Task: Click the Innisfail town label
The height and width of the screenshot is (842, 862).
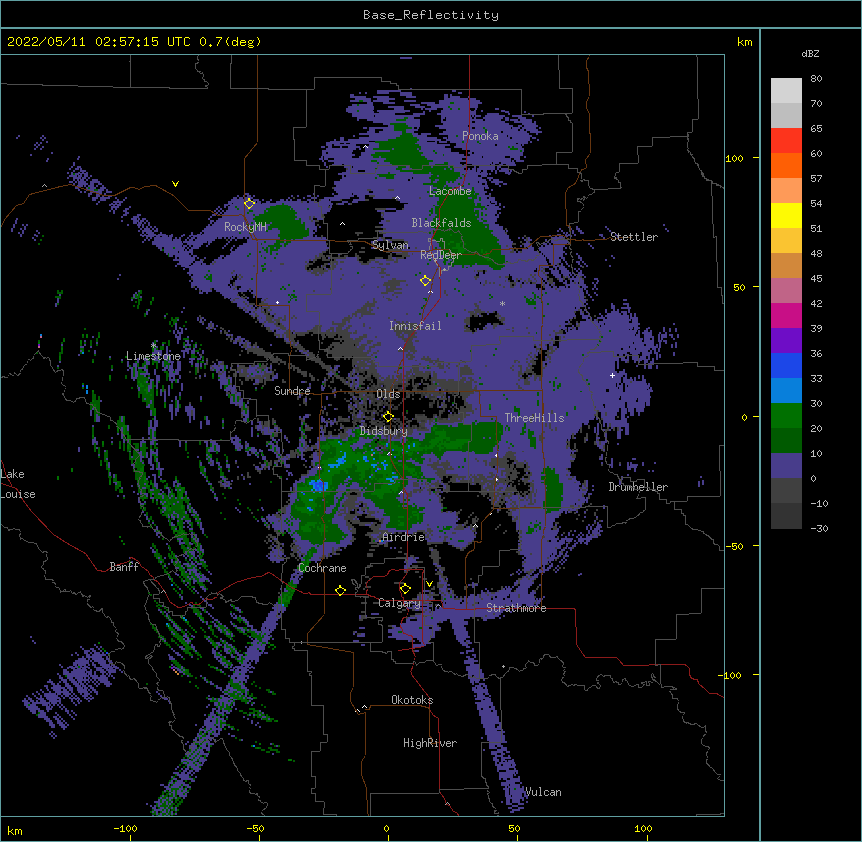Action: point(415,326)
